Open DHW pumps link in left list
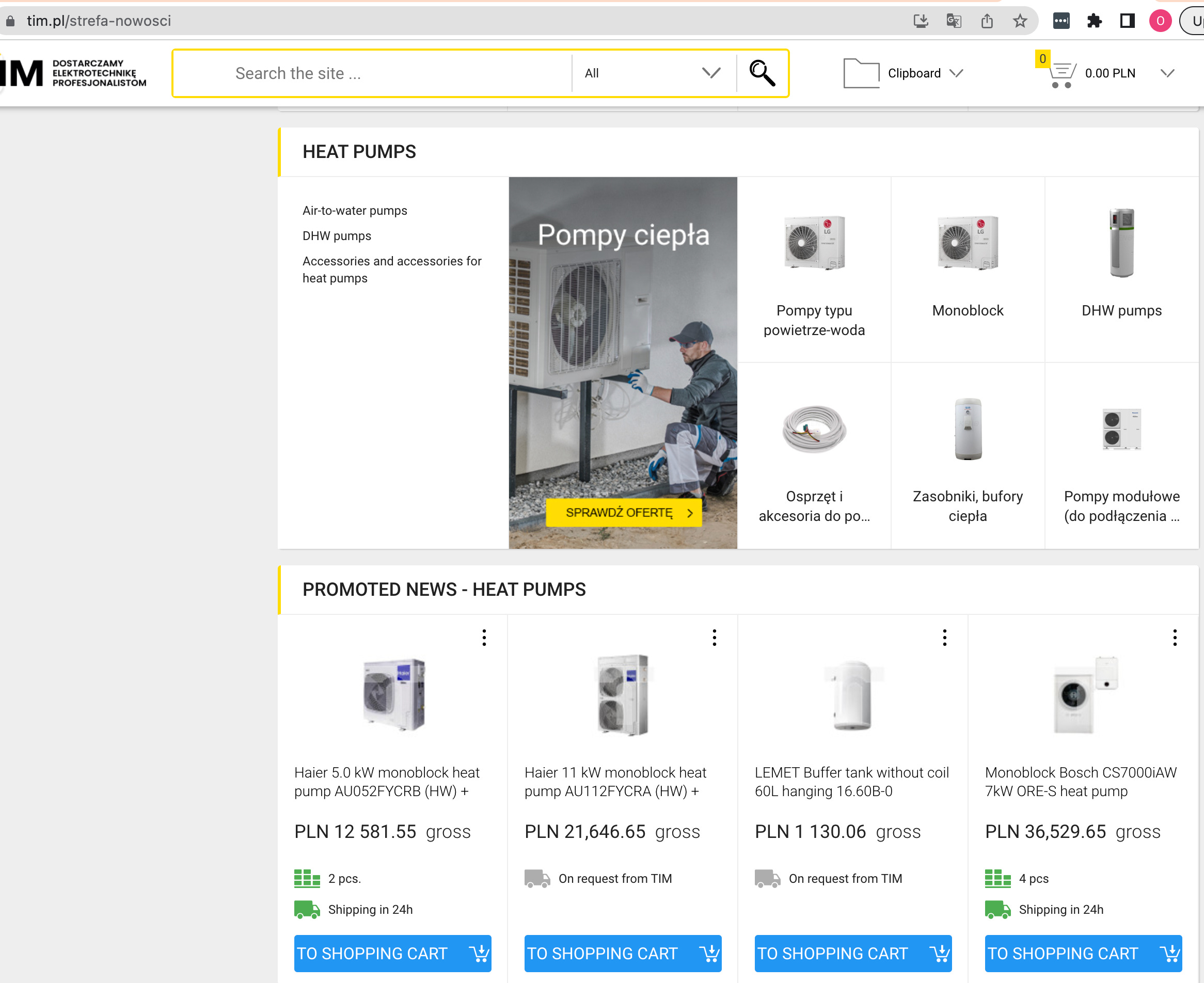This screenshot has height=983, width=1204. click(337, 236)
